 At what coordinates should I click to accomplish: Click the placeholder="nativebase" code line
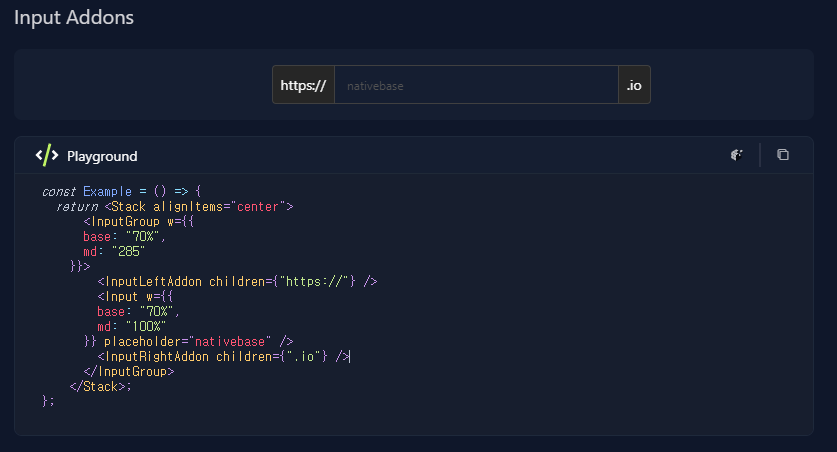188,341
